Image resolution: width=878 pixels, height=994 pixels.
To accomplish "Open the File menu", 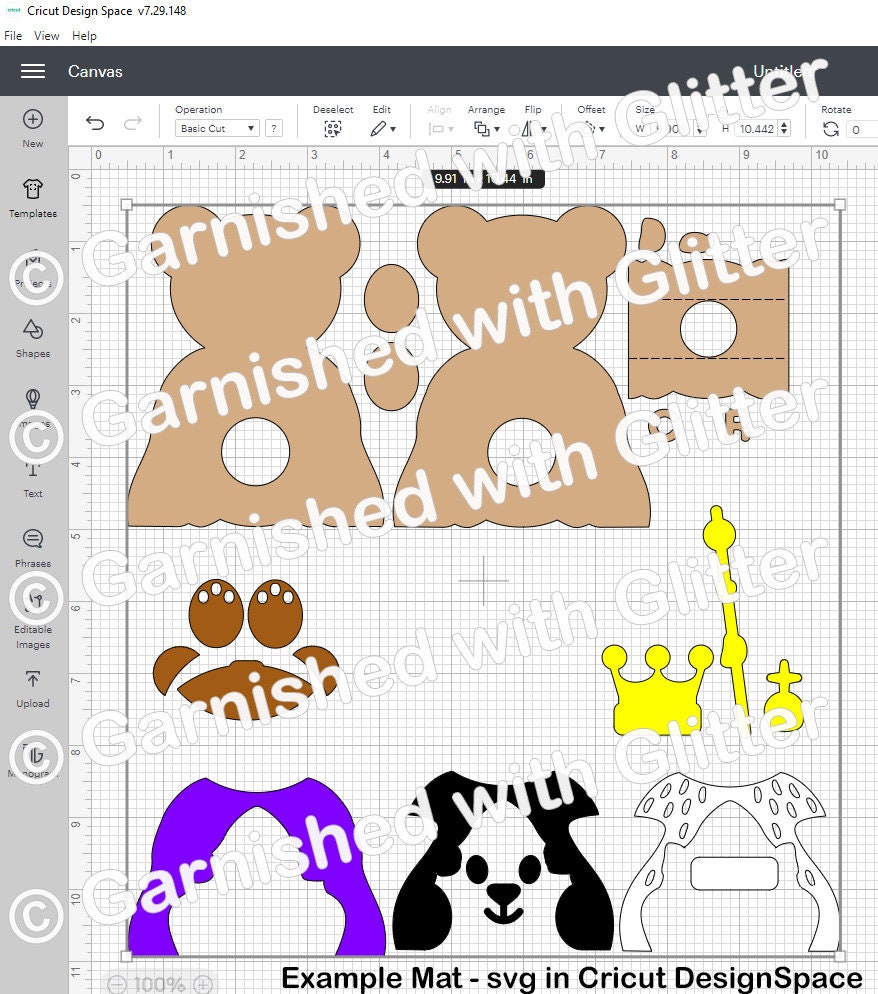I will tap(12, 36).
